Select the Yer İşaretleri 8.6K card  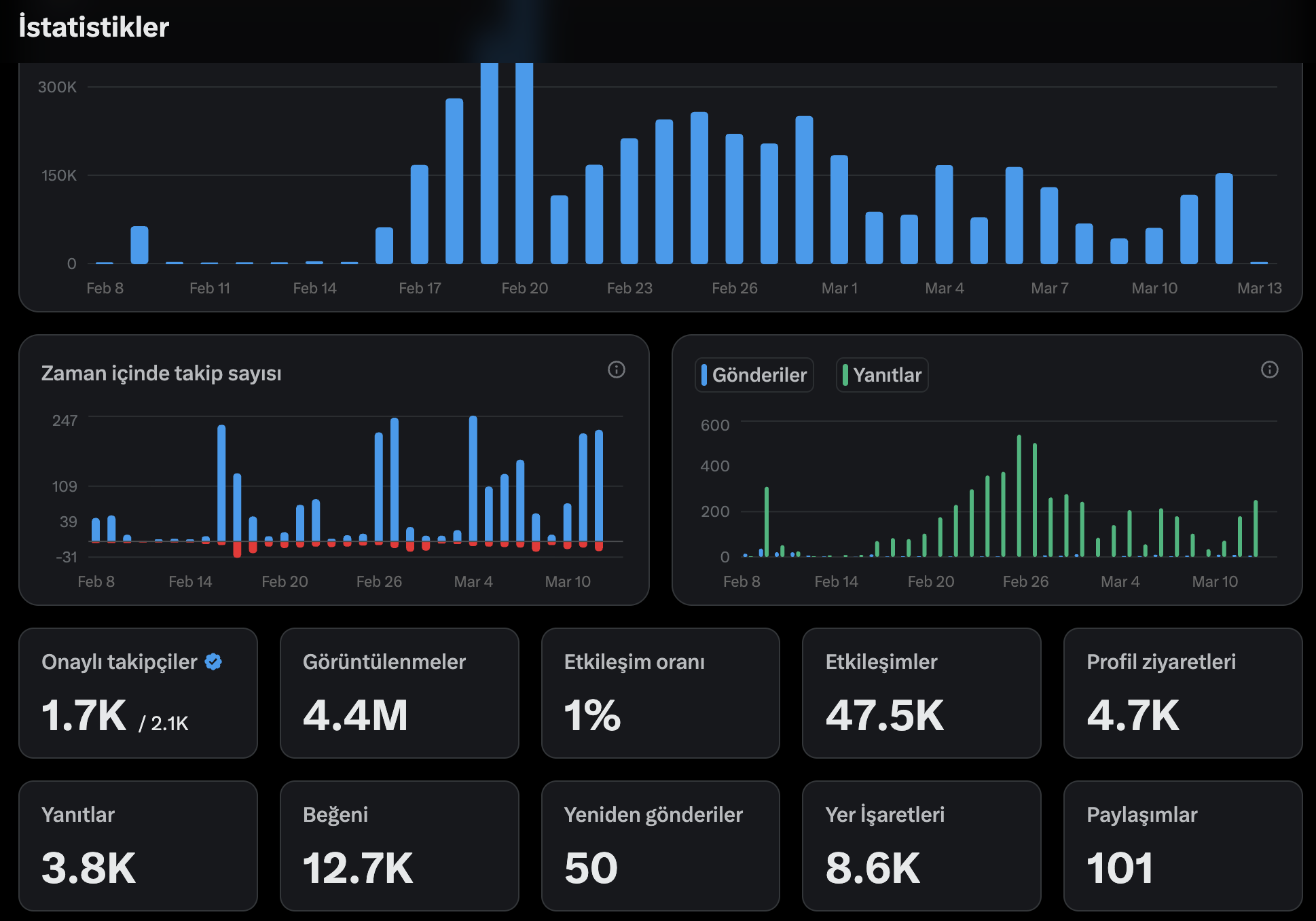(921, 846)
